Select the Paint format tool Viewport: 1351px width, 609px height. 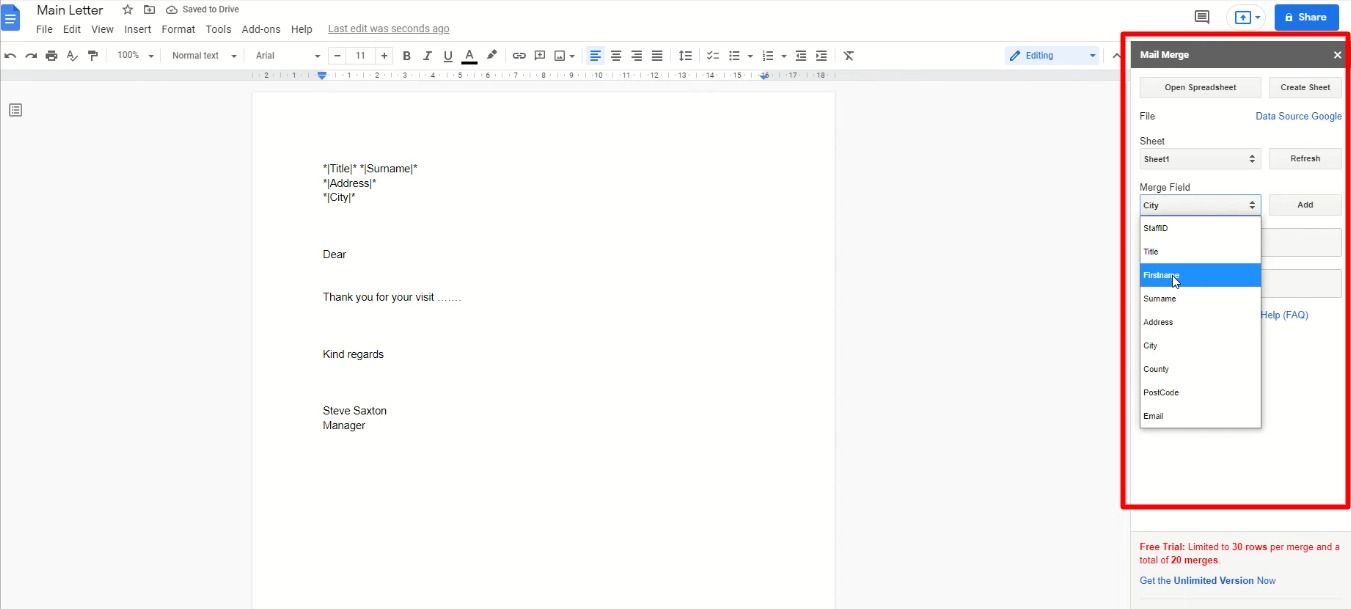[92, 55]
